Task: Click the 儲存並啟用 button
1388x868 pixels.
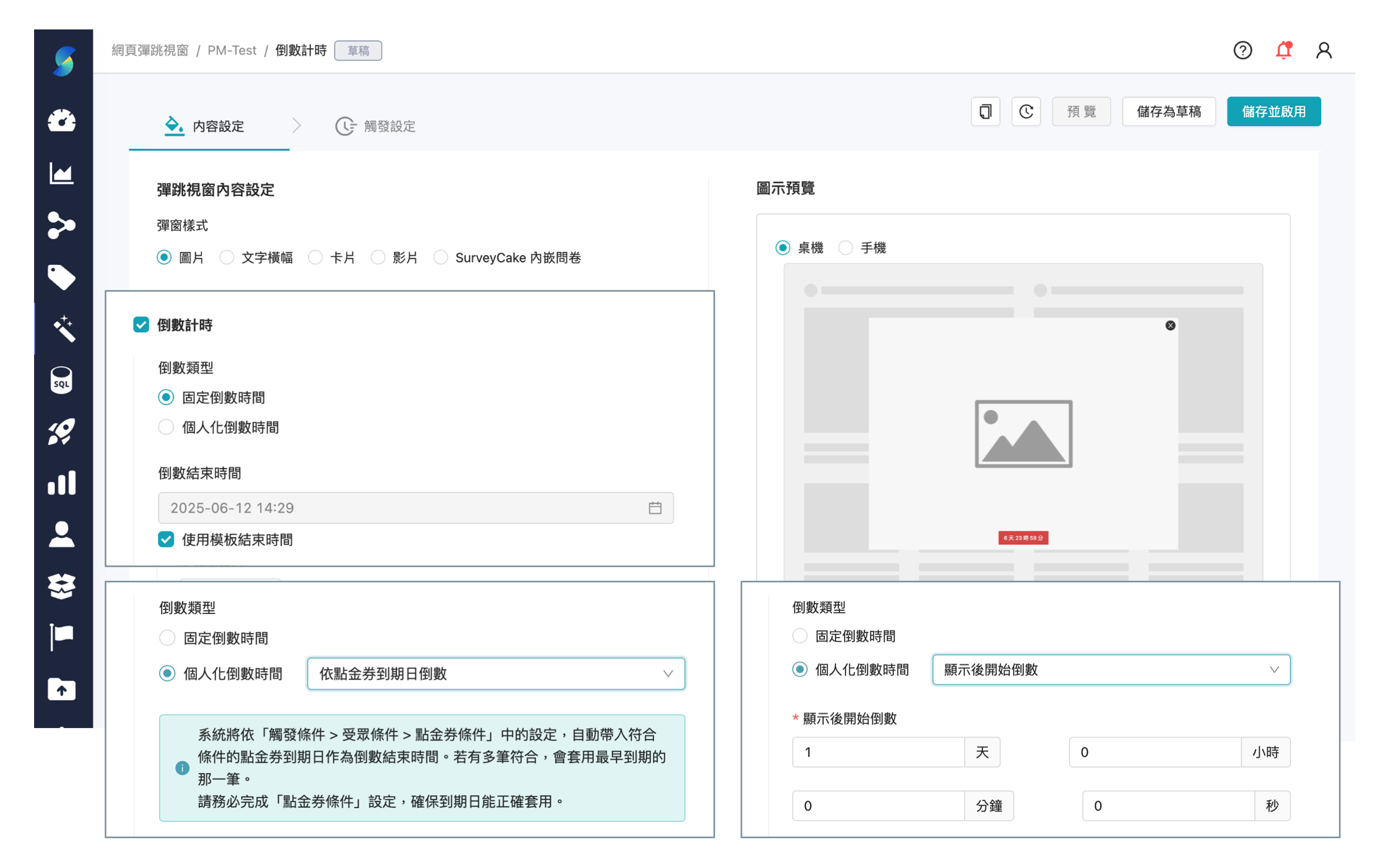Action: point(1274,112)
